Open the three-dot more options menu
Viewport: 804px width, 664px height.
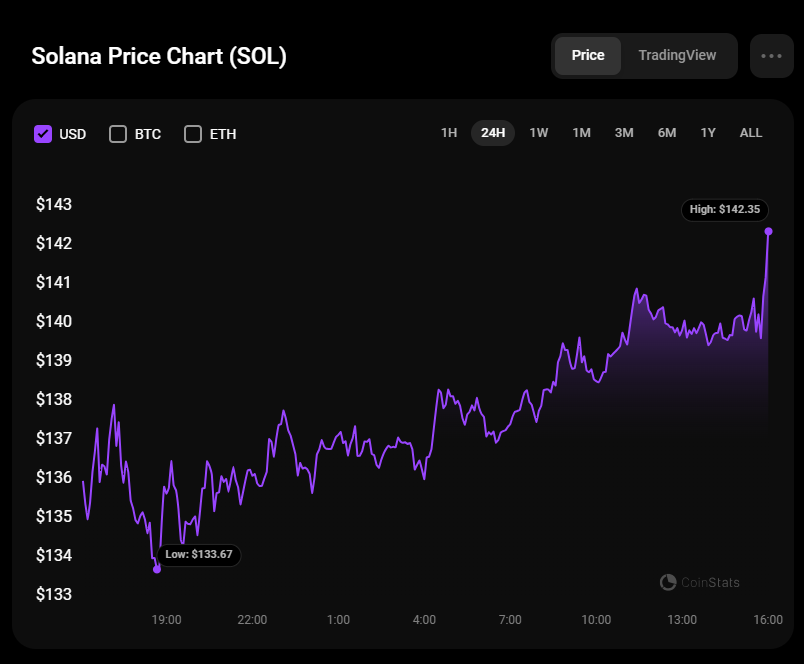(x=771, y=56)
